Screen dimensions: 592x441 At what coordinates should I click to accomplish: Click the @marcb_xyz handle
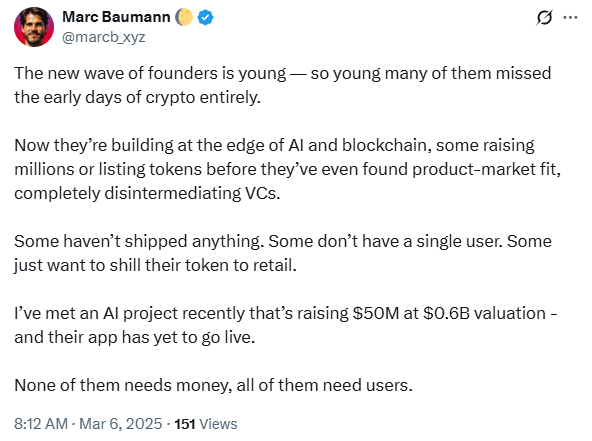pyautogui.click(x=103, y=37)
